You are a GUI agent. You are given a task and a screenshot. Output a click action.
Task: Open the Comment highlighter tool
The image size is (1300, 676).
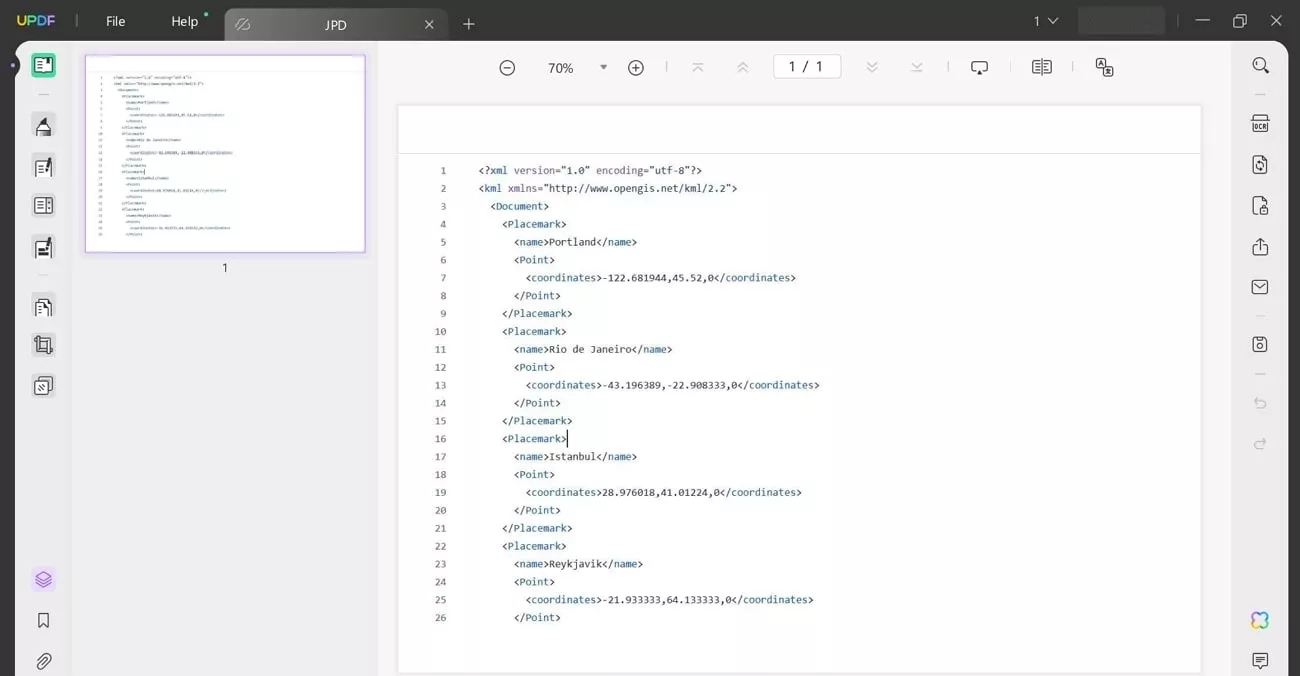[43, 126]
